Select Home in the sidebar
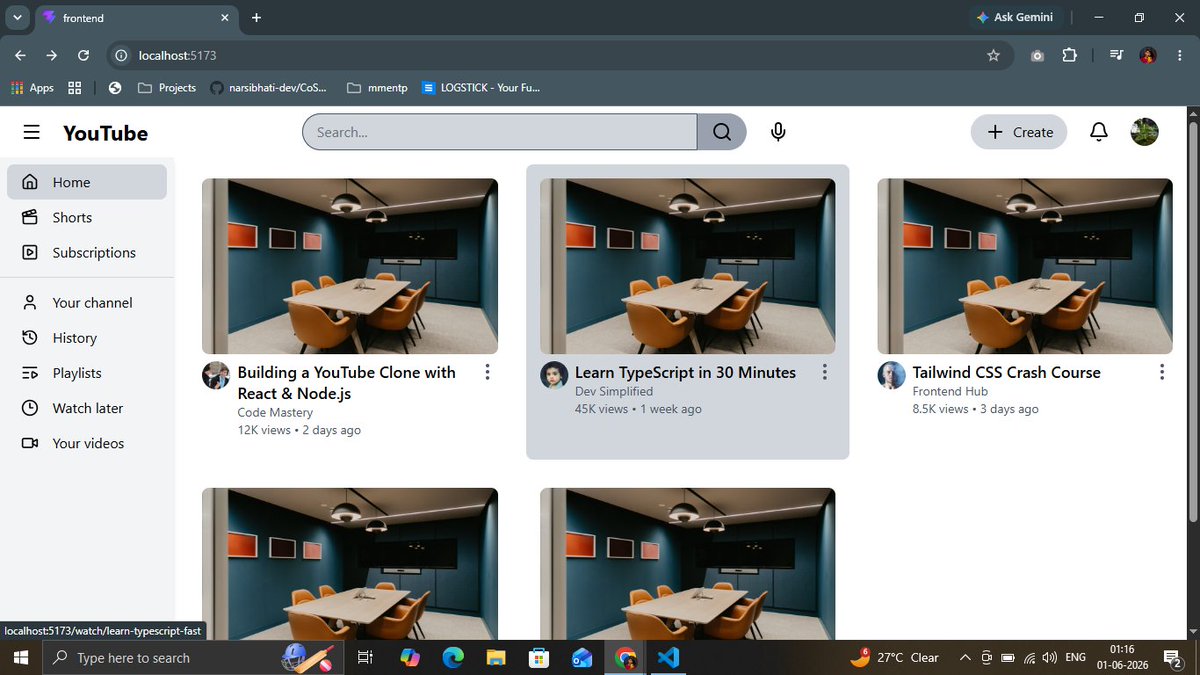The width and height of the screenshot is (1200, 675). (87, 182)
